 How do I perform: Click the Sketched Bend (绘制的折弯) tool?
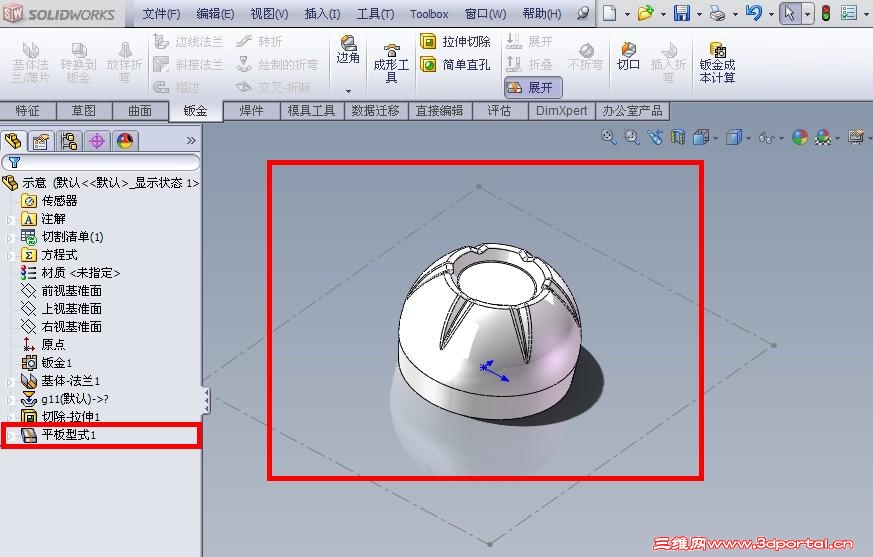(x=277, y=65)
